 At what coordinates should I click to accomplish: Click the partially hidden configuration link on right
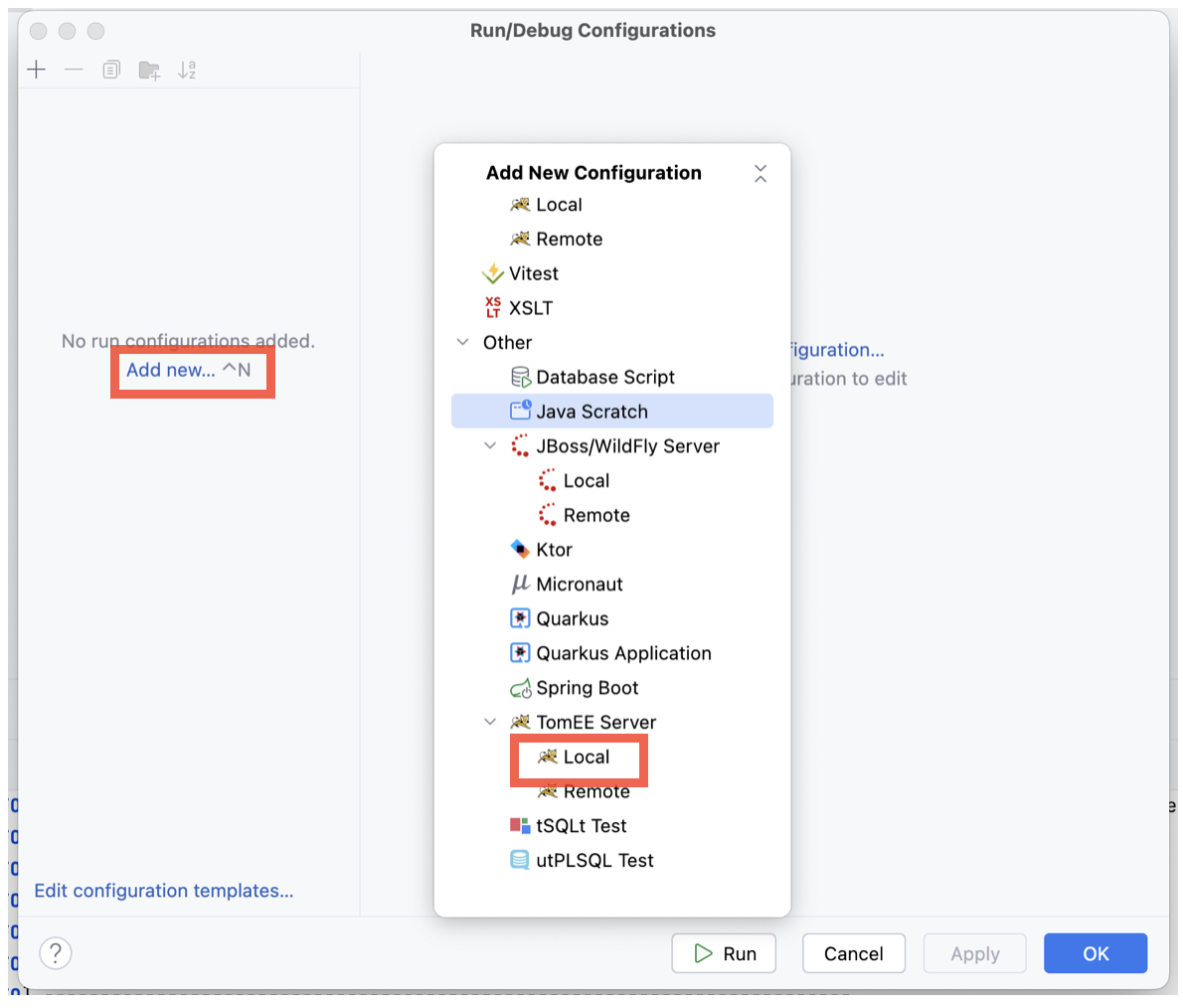(837, 349)
